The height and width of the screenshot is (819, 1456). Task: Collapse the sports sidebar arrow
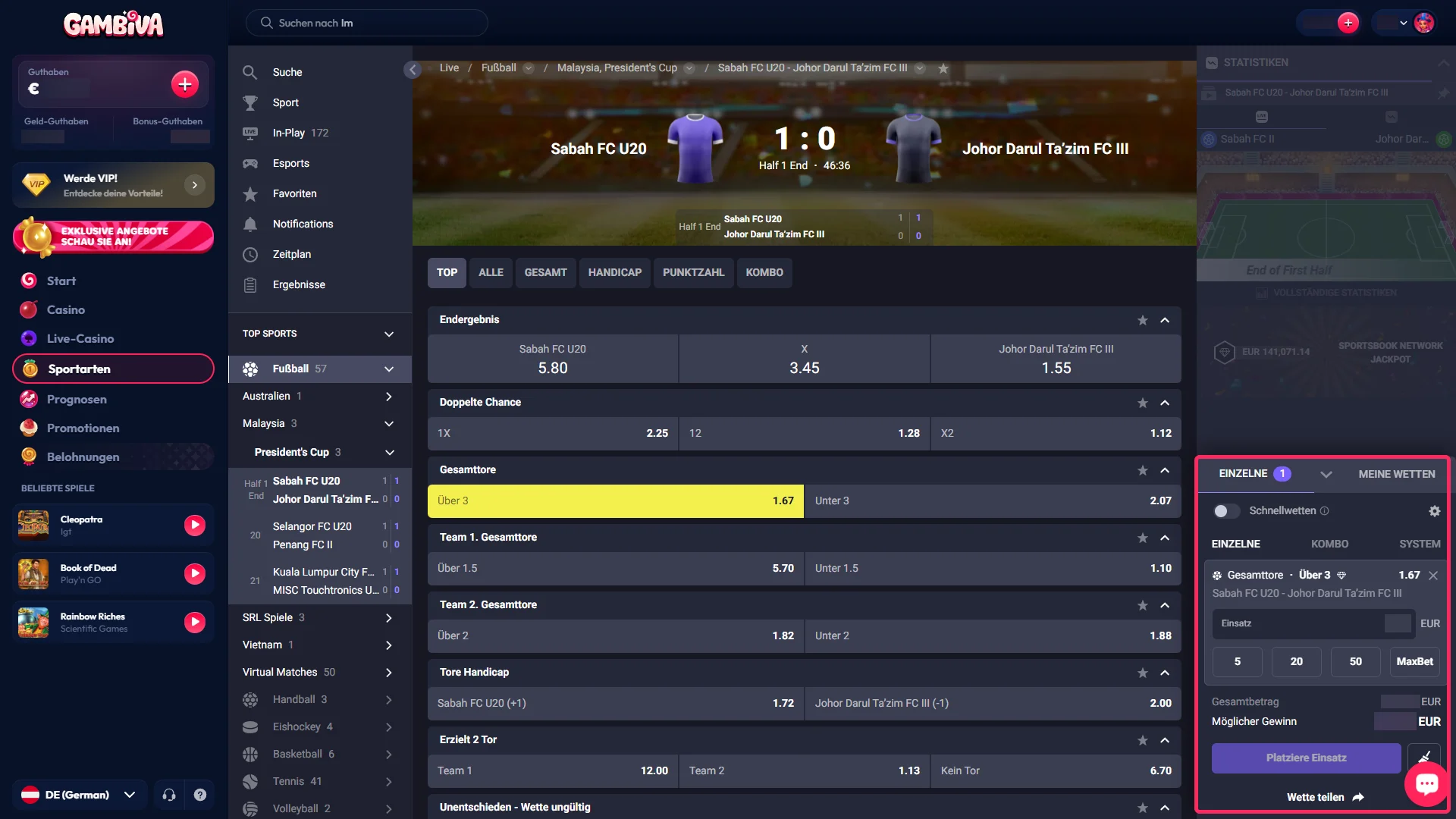click(x=413, y=70)
